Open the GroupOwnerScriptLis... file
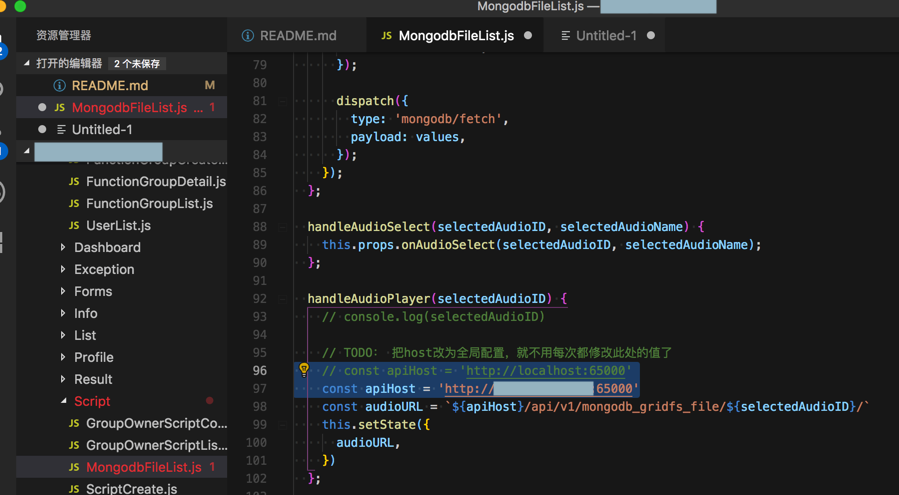This screenshot has height=495, width=899. [x=122, y=445]
